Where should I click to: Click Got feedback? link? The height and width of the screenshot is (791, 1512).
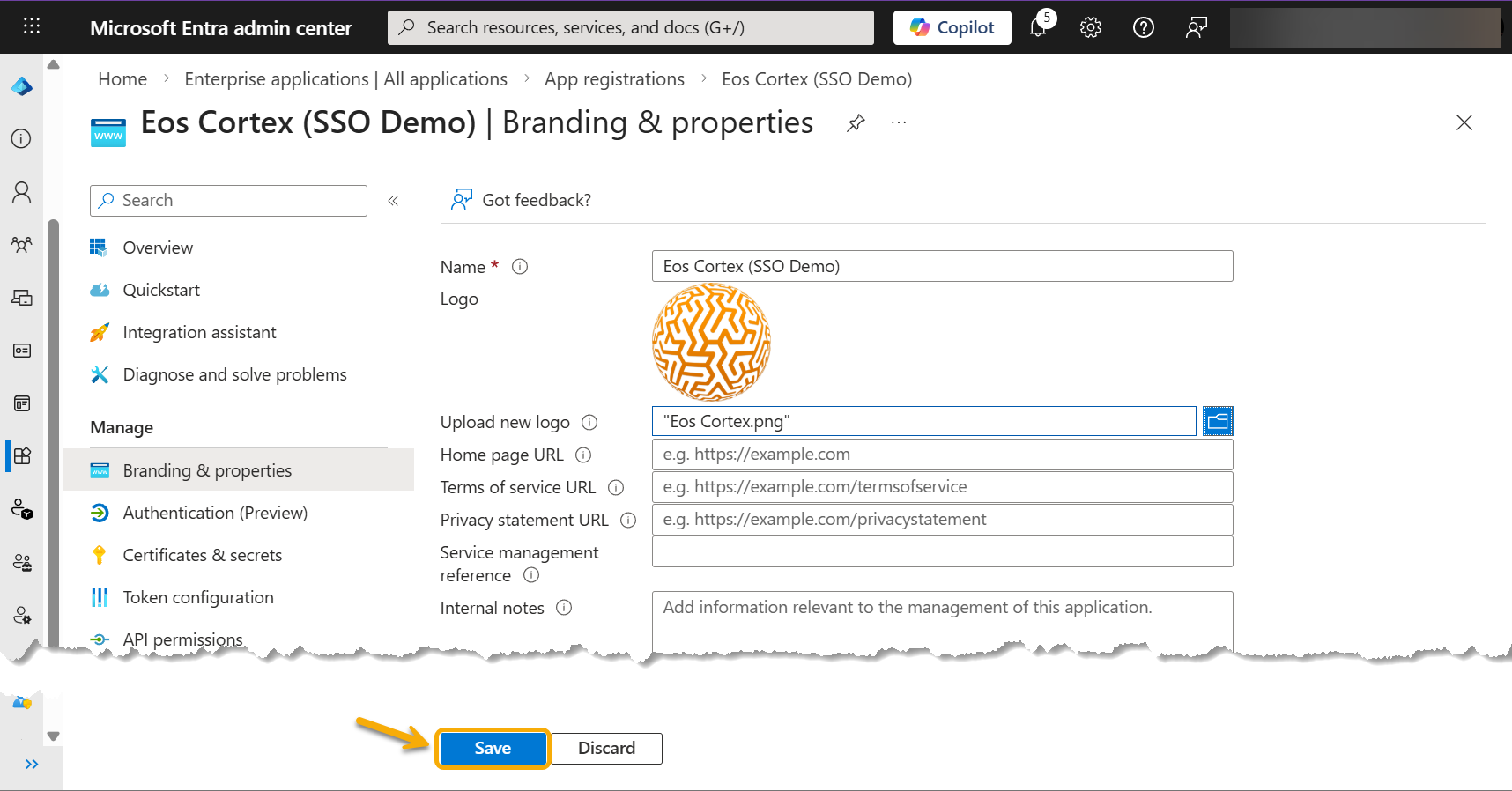pos(522,200)
